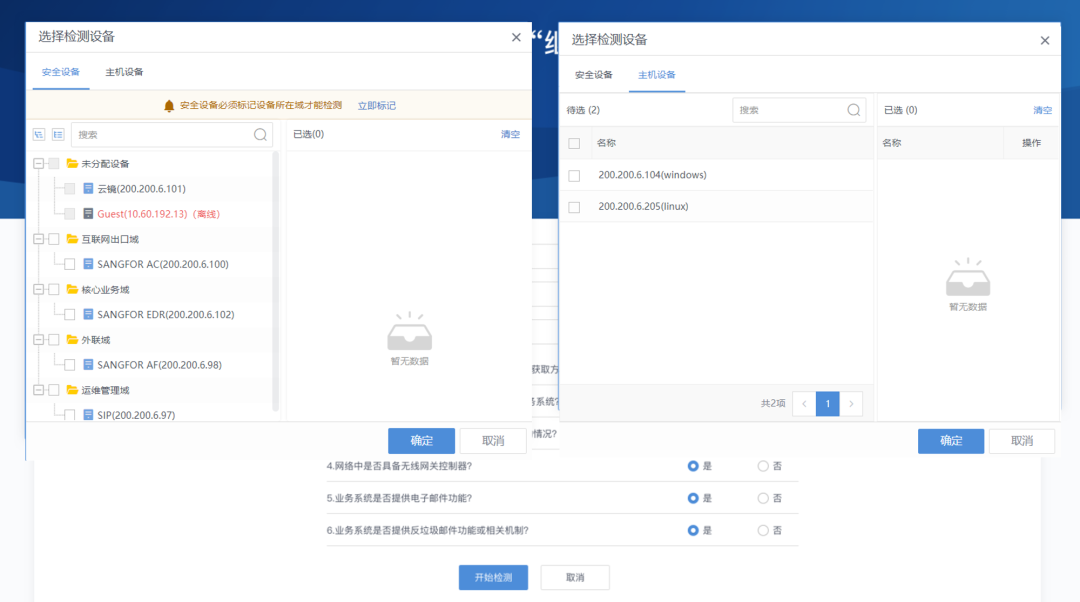Image resolution: width=1080 pixels, height=602 pixels.
Task: Click the 云镜(200.200.6.101) device icon
Action: point(88,188)
